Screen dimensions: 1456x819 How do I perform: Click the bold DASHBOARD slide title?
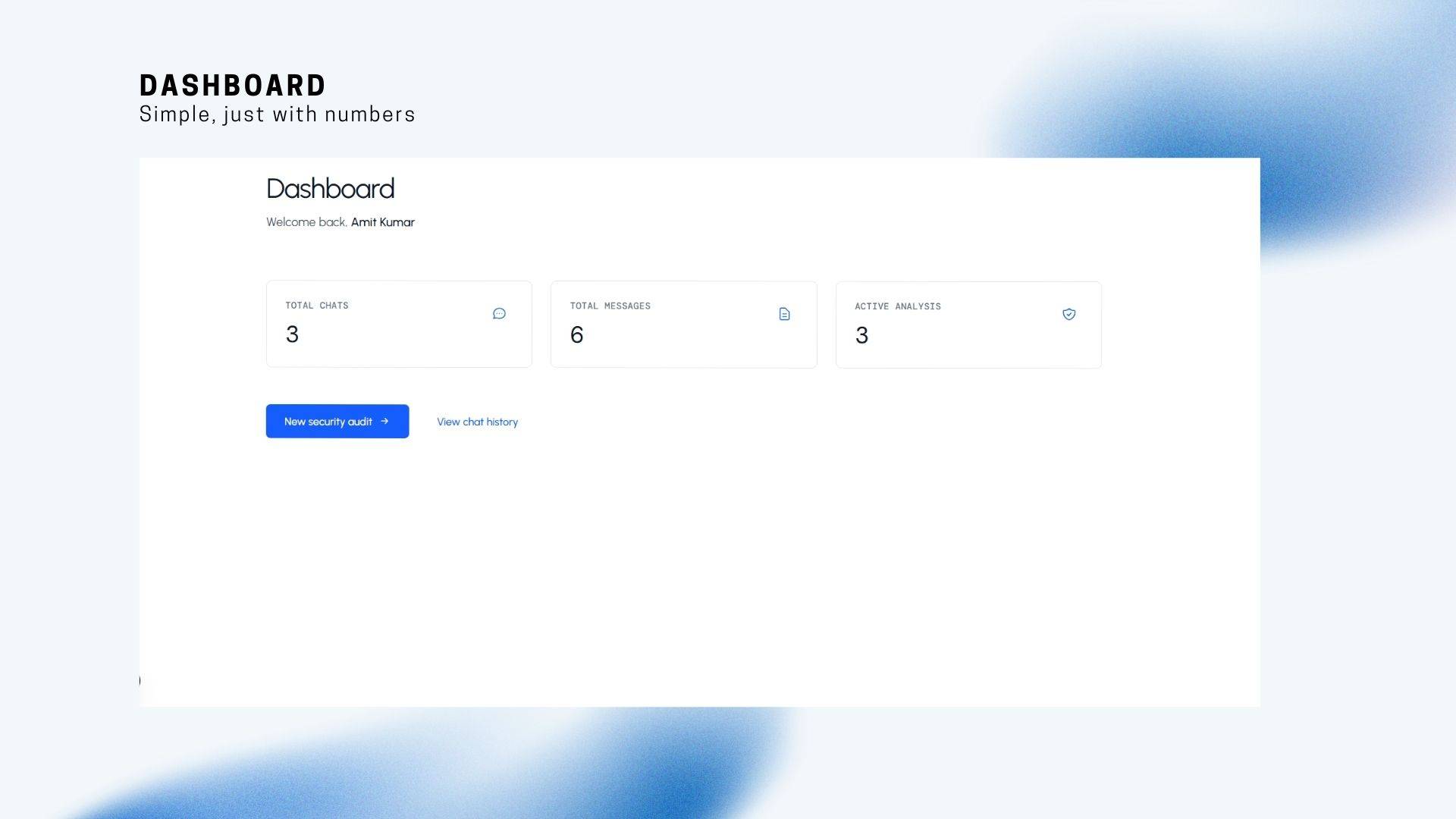click(232, 86)
